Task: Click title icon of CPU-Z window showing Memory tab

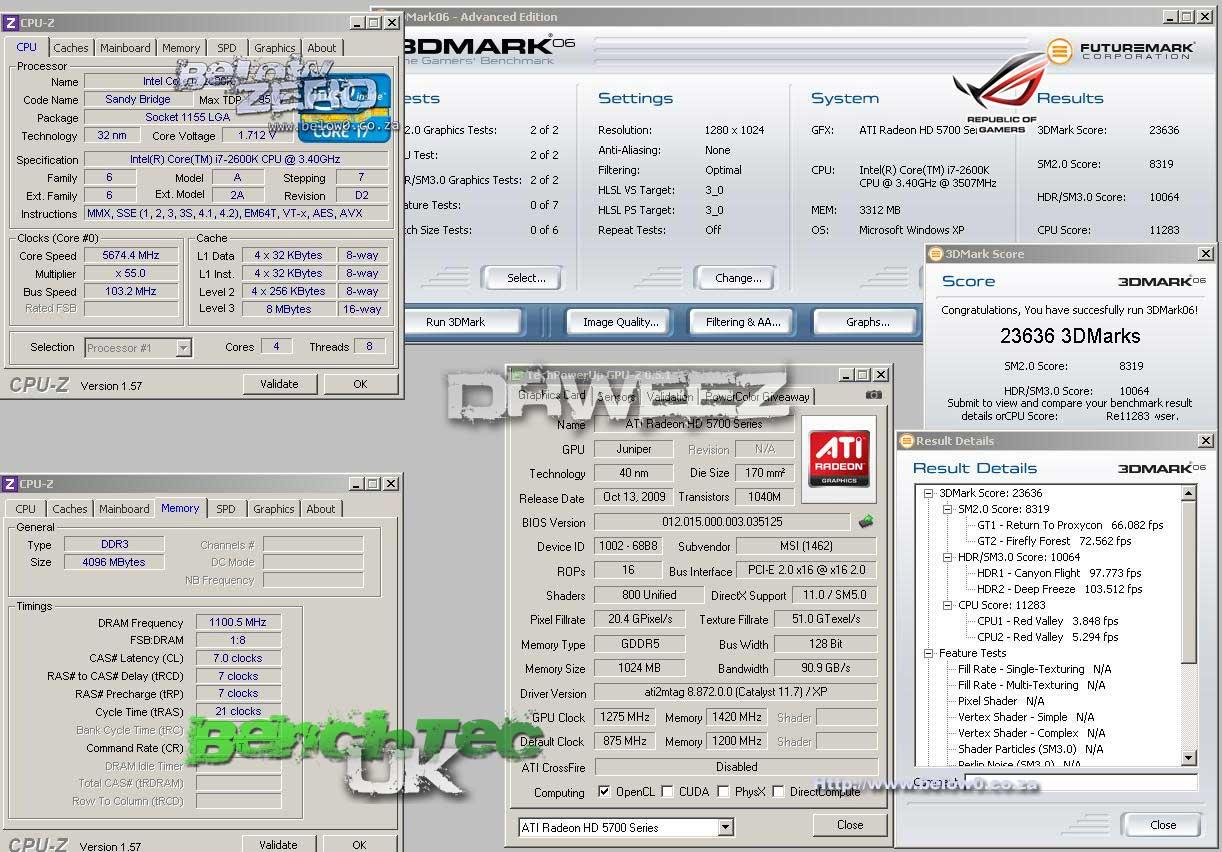Action: [10, 484]
